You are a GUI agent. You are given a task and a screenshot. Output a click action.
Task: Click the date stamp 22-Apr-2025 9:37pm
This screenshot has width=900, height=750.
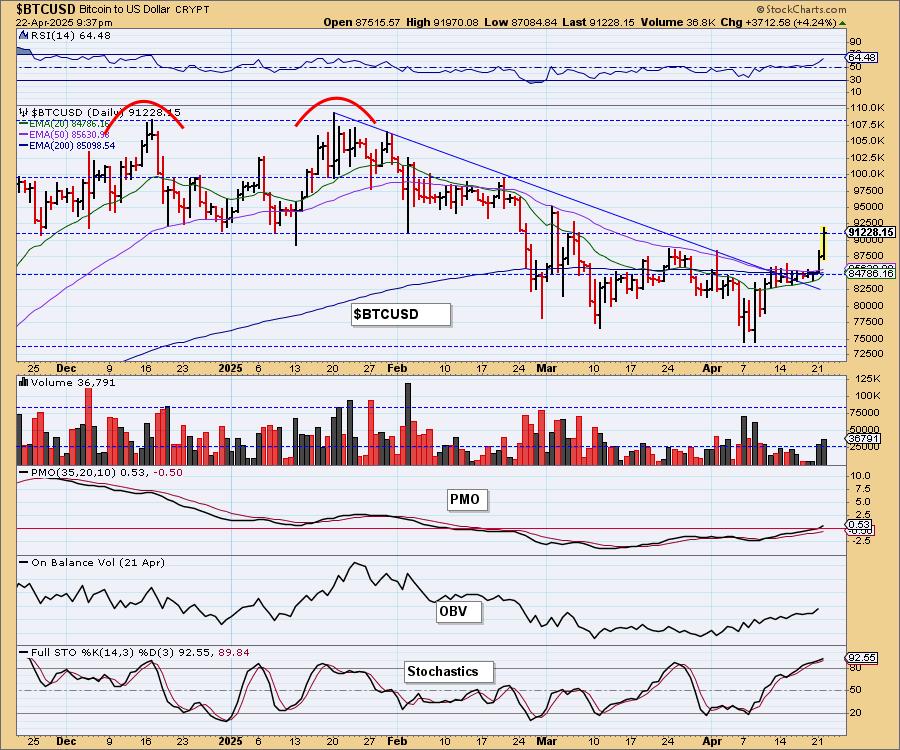click(x=64, y=23)
